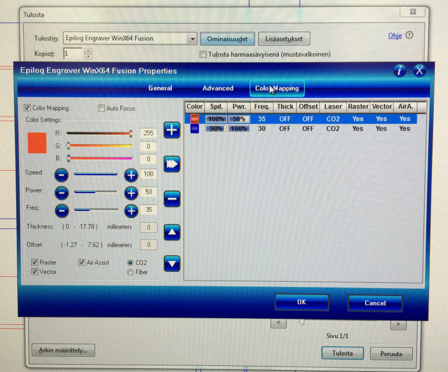Click the Freq slider track
The width and height of the screenshot is (448, 372).
click(96, 210)
